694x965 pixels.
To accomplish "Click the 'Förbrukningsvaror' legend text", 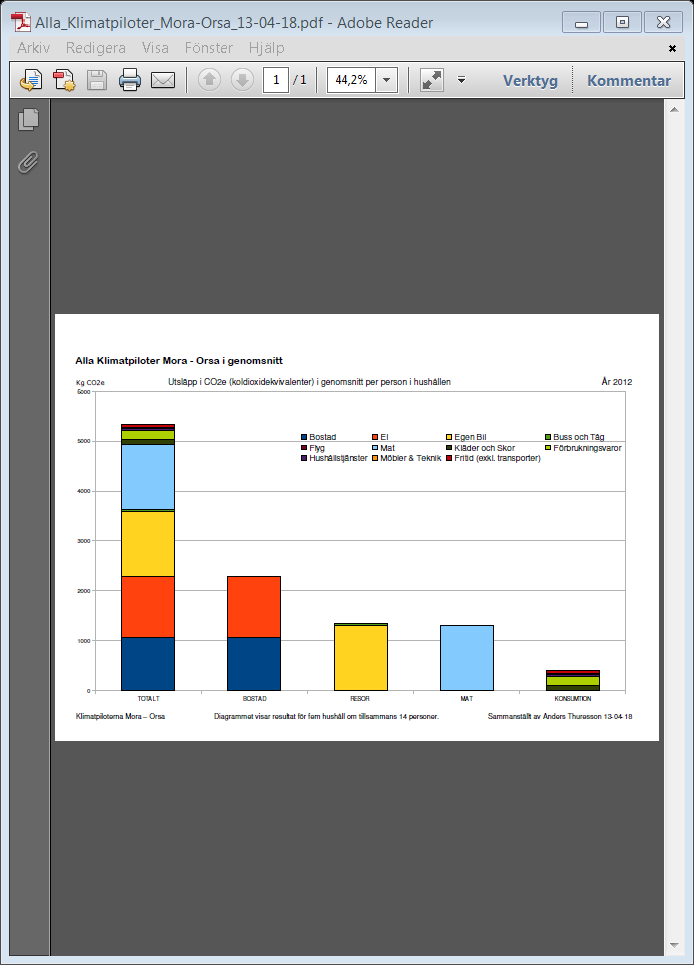I will pos(588,448).
